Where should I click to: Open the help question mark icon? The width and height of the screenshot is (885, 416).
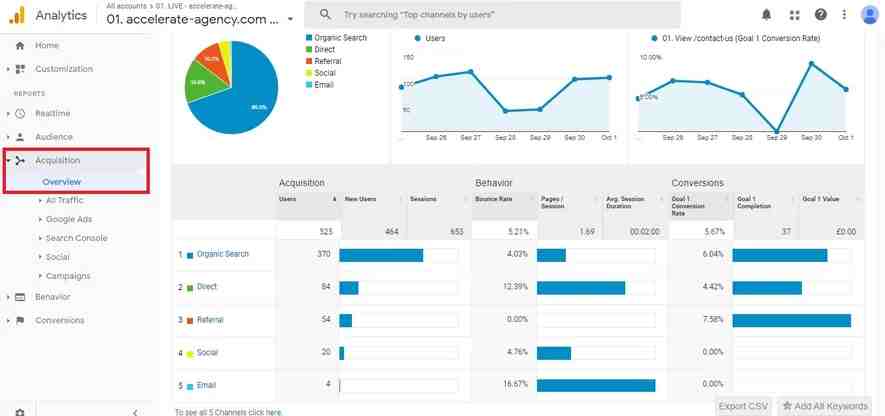click(821, 15)
